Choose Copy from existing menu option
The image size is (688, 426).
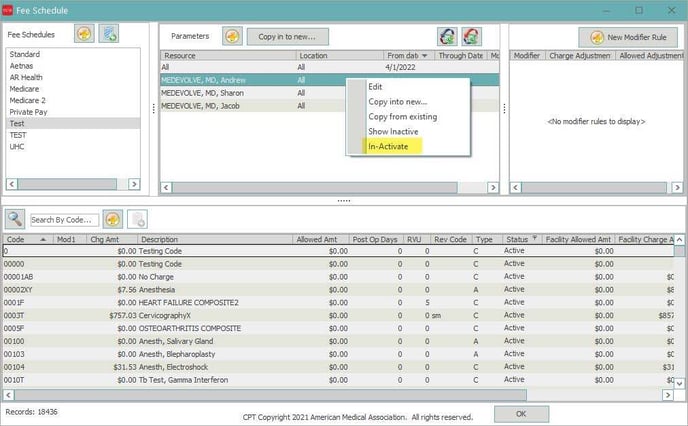(x=402, y=116)
